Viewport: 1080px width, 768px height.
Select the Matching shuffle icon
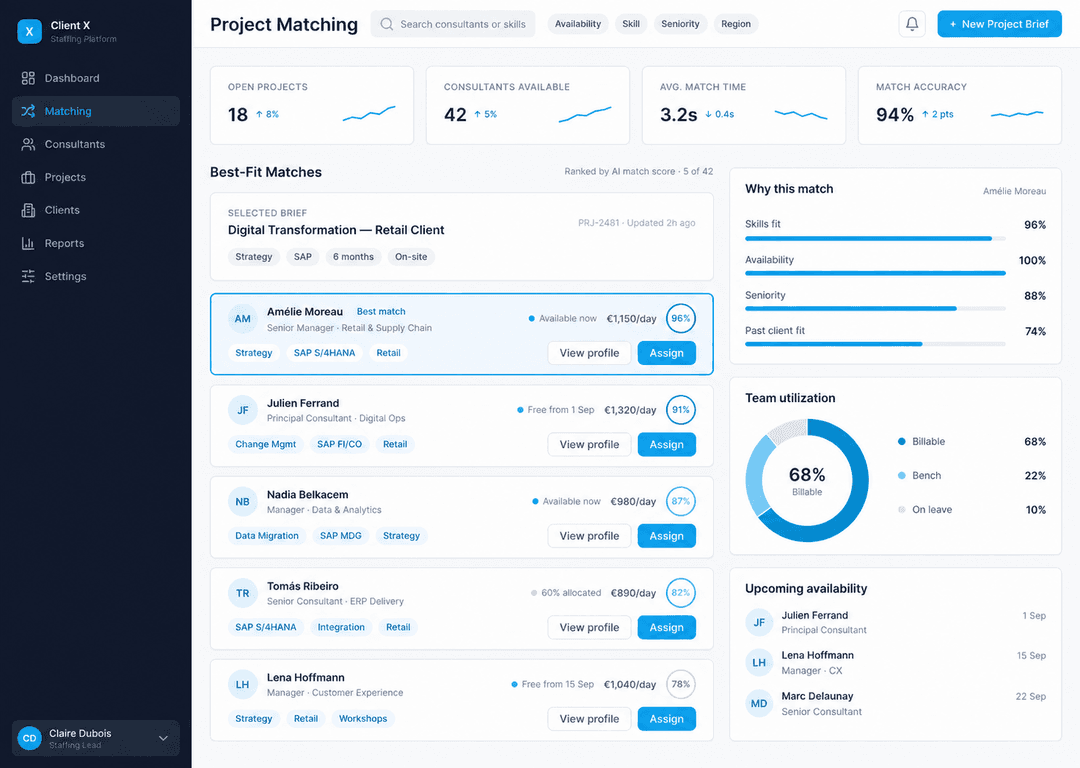tap(28, 112)
